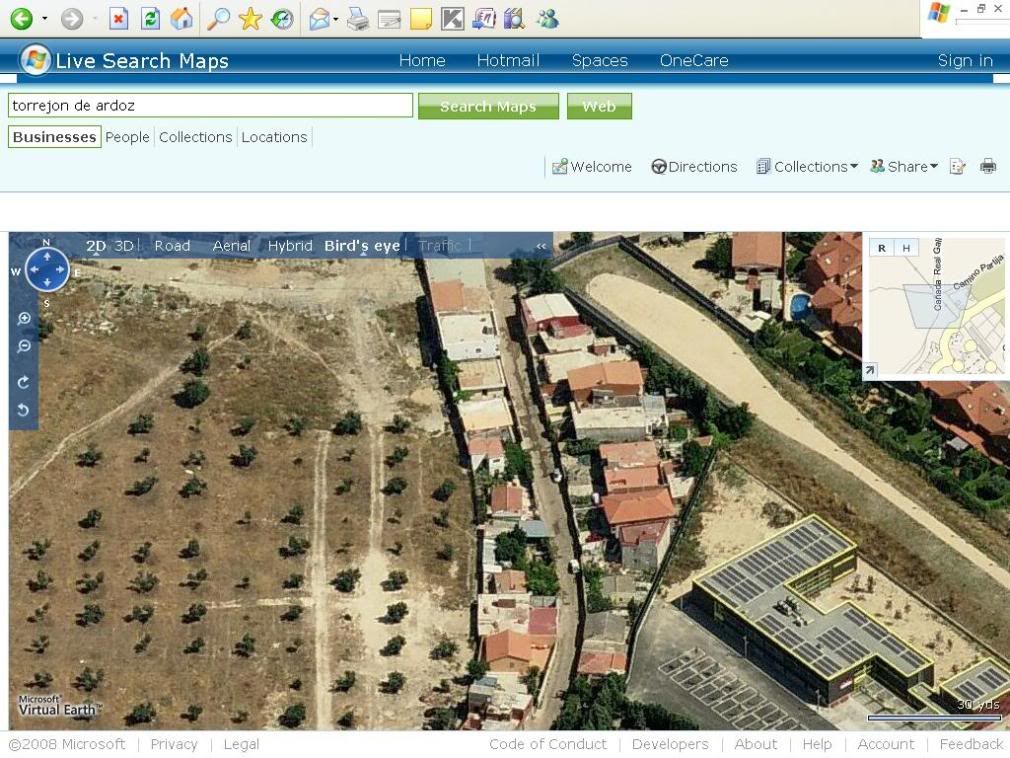Click the browser Home icon
The image size is (1010, 758).
pos(181,18)
